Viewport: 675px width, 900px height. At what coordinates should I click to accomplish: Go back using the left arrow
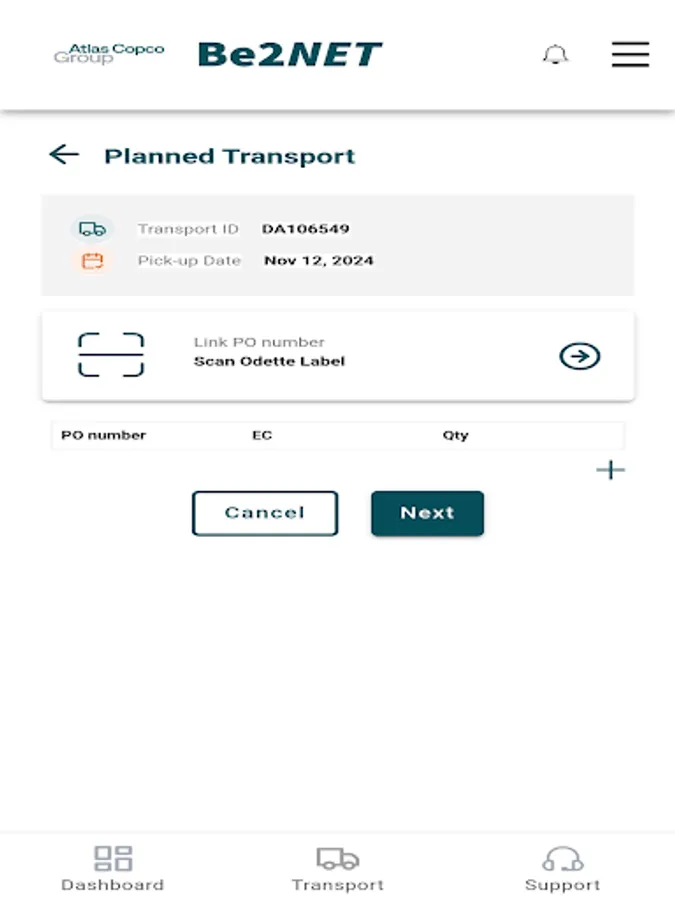(x=65, y=156)
